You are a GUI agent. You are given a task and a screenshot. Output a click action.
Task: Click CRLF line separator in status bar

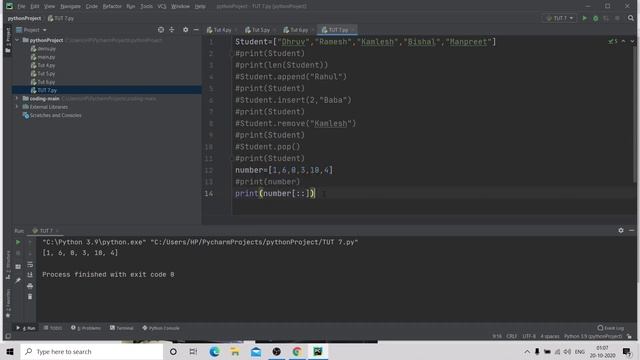click(511, 336)
